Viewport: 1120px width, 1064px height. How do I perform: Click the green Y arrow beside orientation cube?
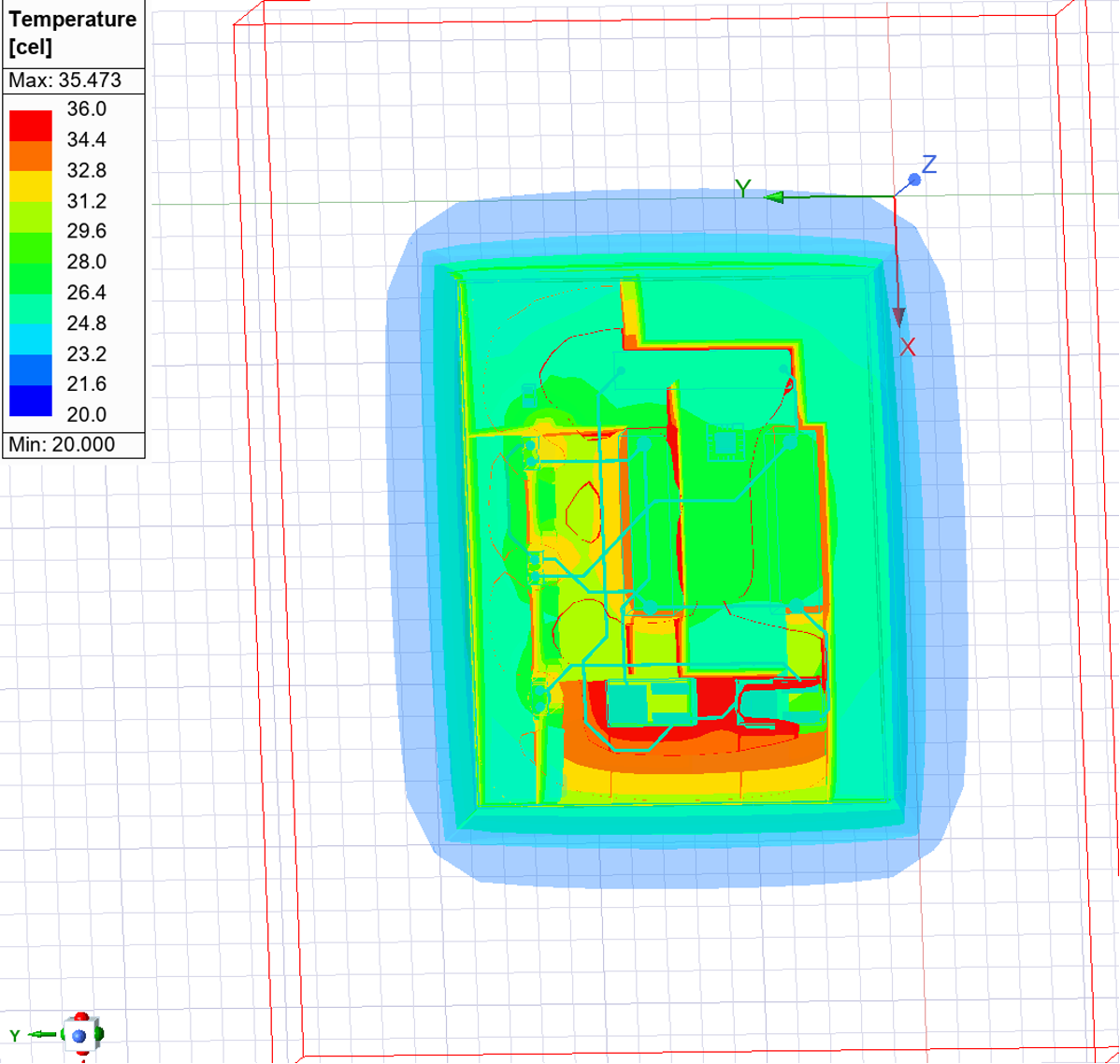pyautogui.click(x=40, y=1034)
